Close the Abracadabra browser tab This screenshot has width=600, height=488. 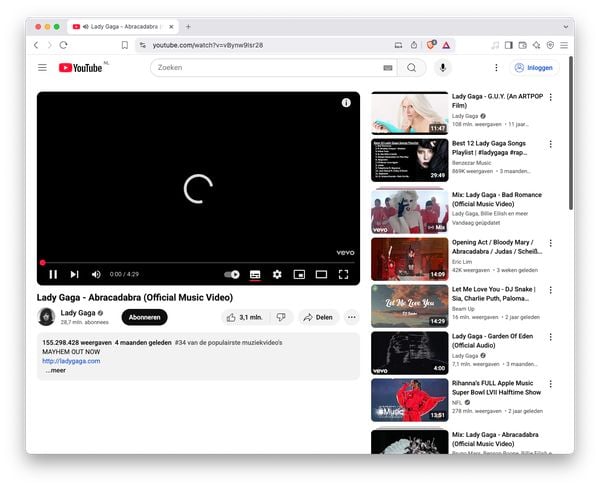171,26
